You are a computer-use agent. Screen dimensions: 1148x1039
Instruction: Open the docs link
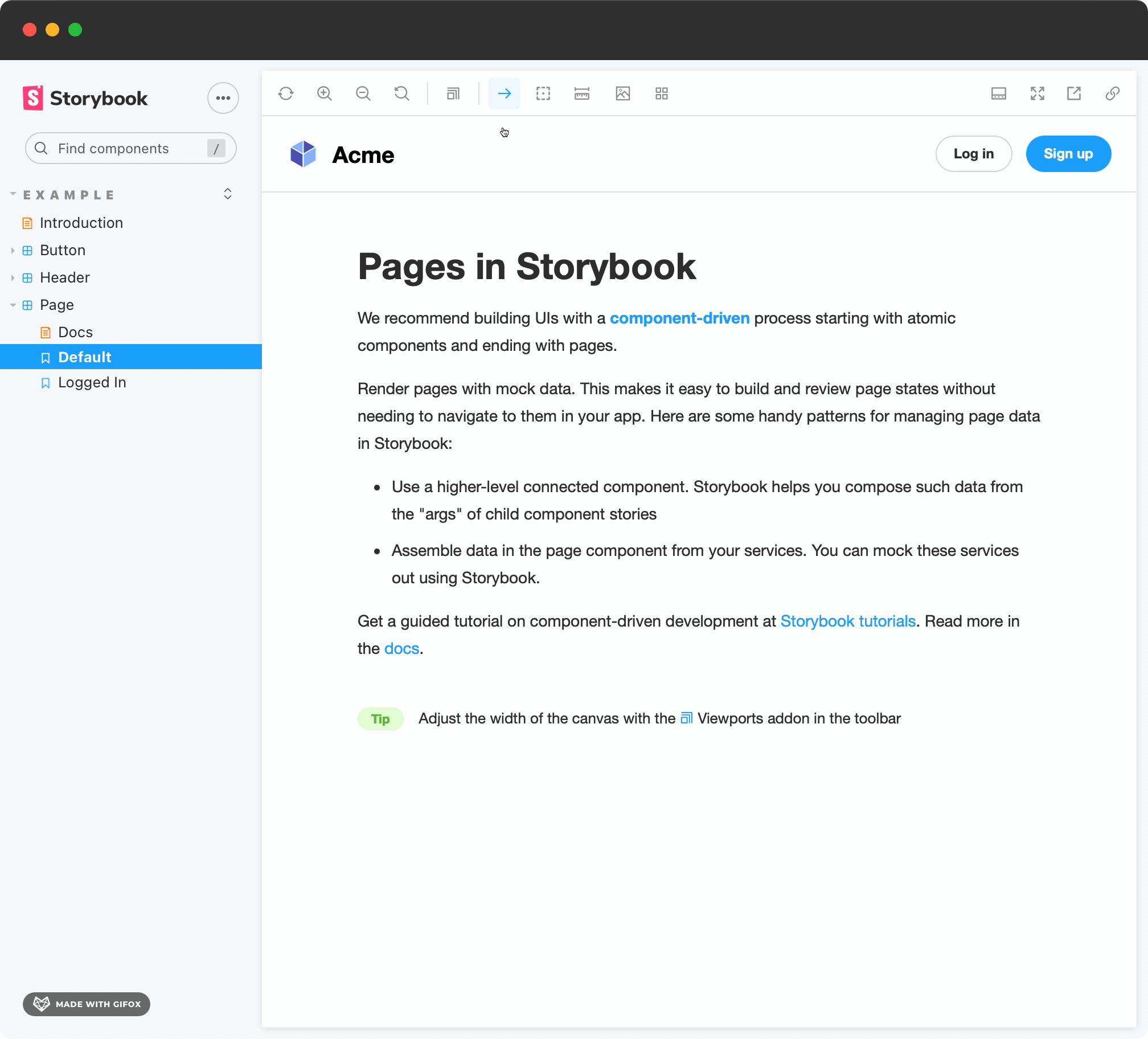coord(401,648)
